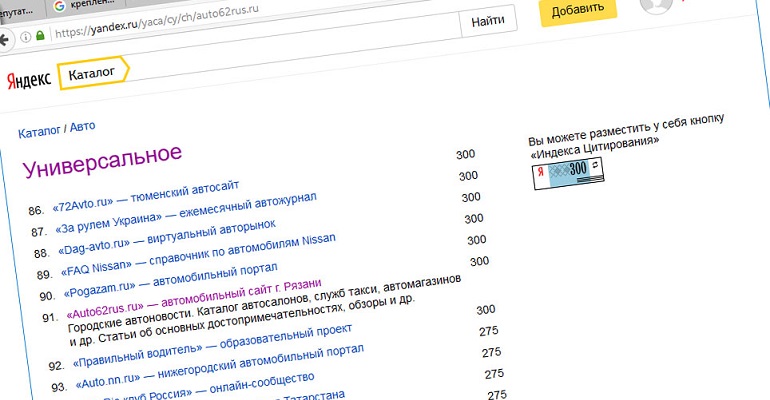Select the Городские автоновости description text
The width and height of the screenshot is (770, 400).
pos(265,310)
